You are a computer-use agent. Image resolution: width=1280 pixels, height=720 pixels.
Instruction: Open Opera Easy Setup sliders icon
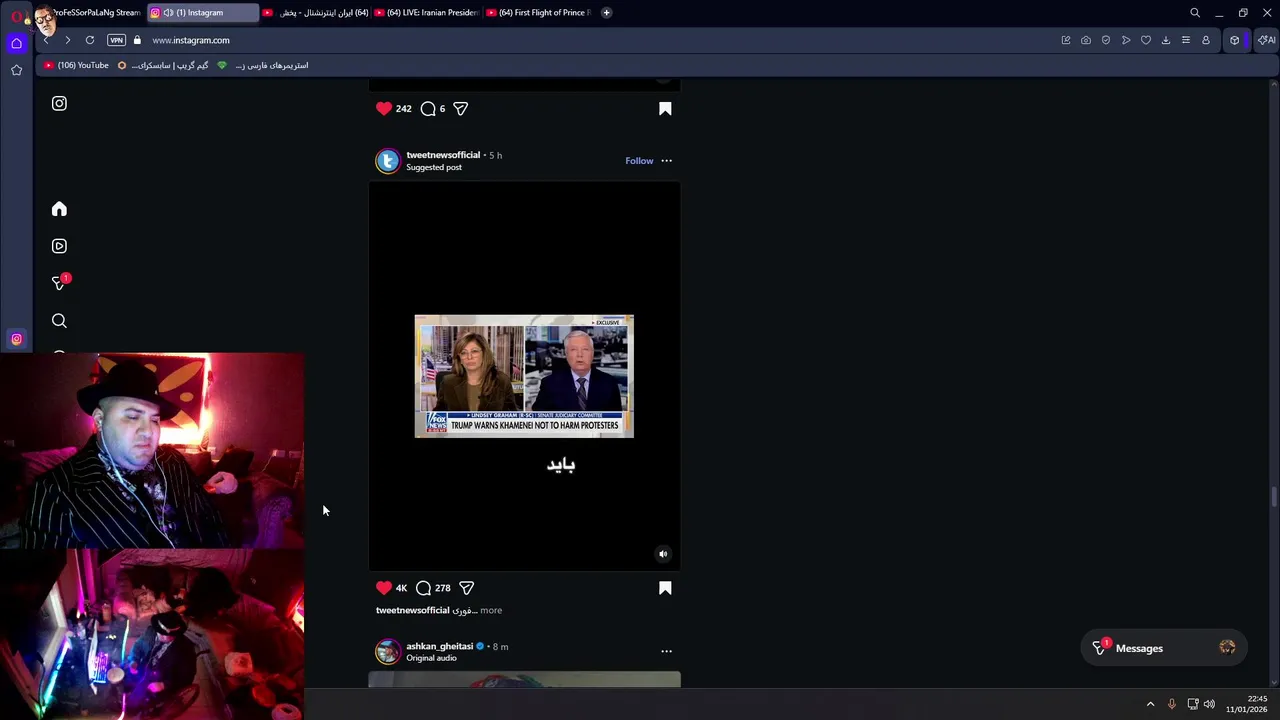(1186, 40)
